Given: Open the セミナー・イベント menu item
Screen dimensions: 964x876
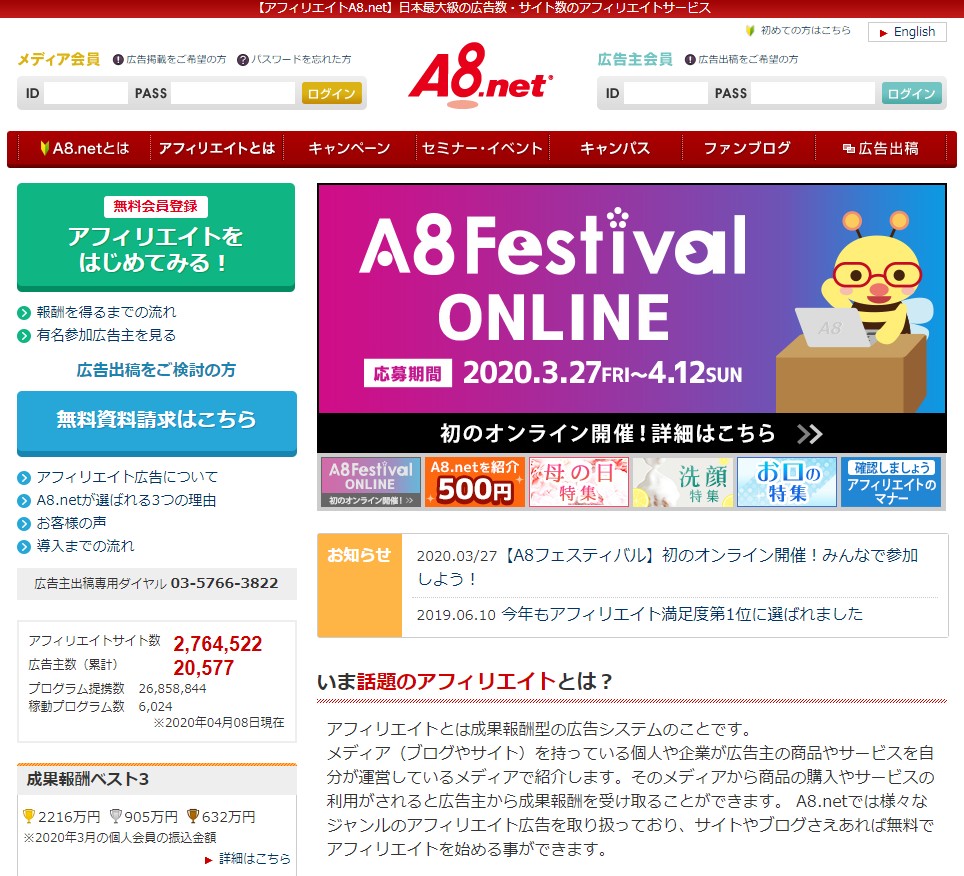Looking at the screenshot, I should coord(483,148).
